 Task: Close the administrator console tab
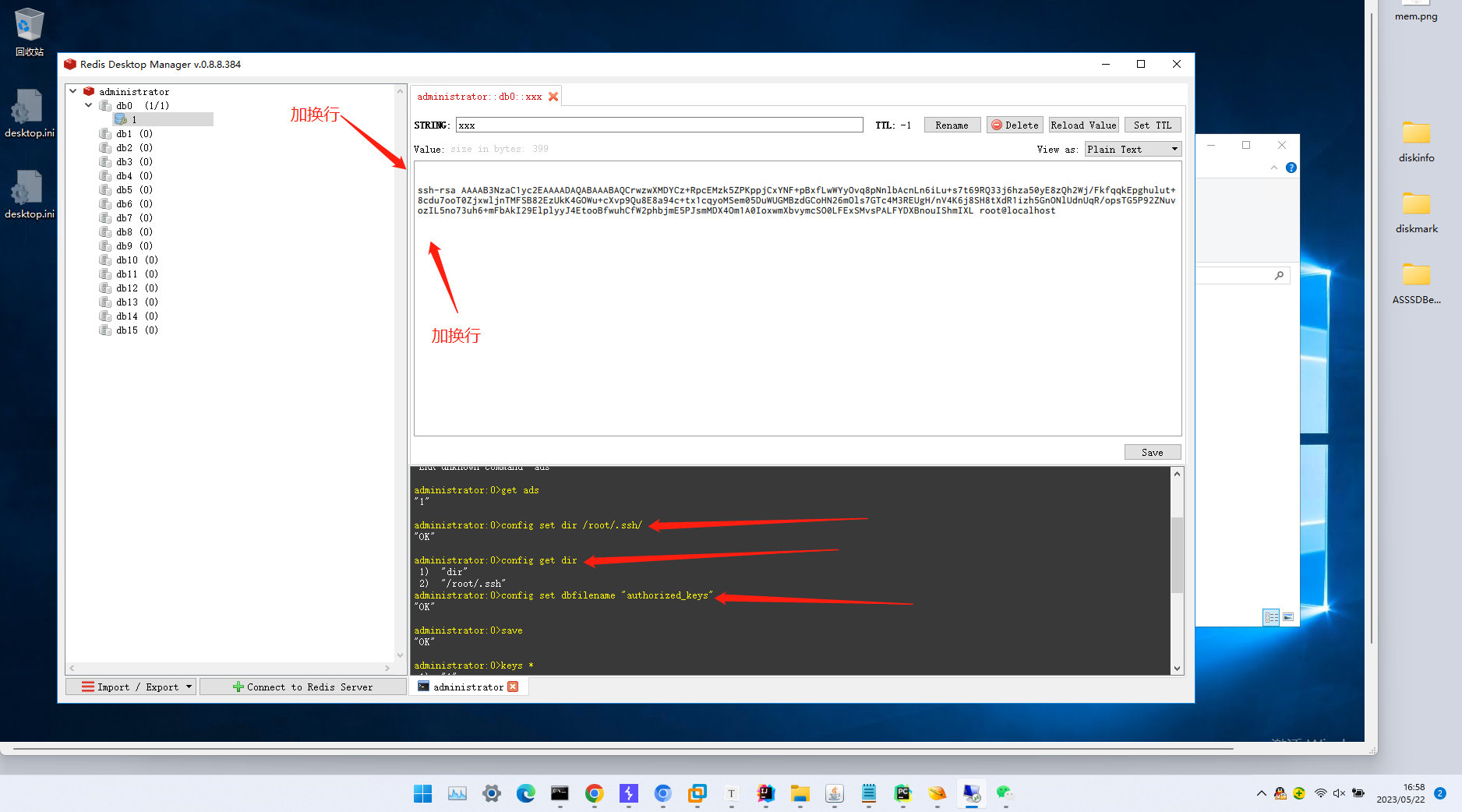coord(513,687)
